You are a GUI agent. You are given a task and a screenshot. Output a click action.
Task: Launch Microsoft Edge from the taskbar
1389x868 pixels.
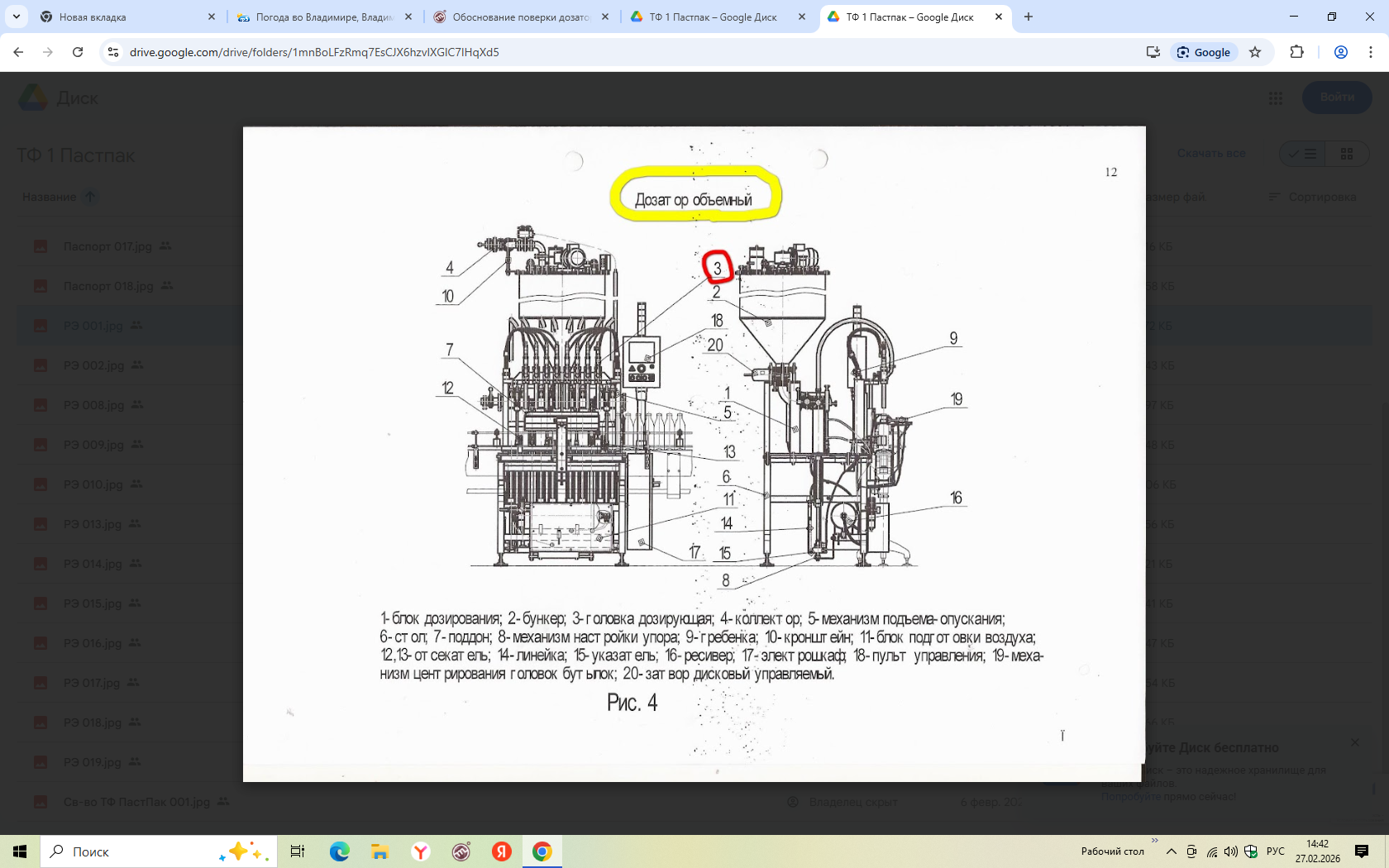(339, 851)
